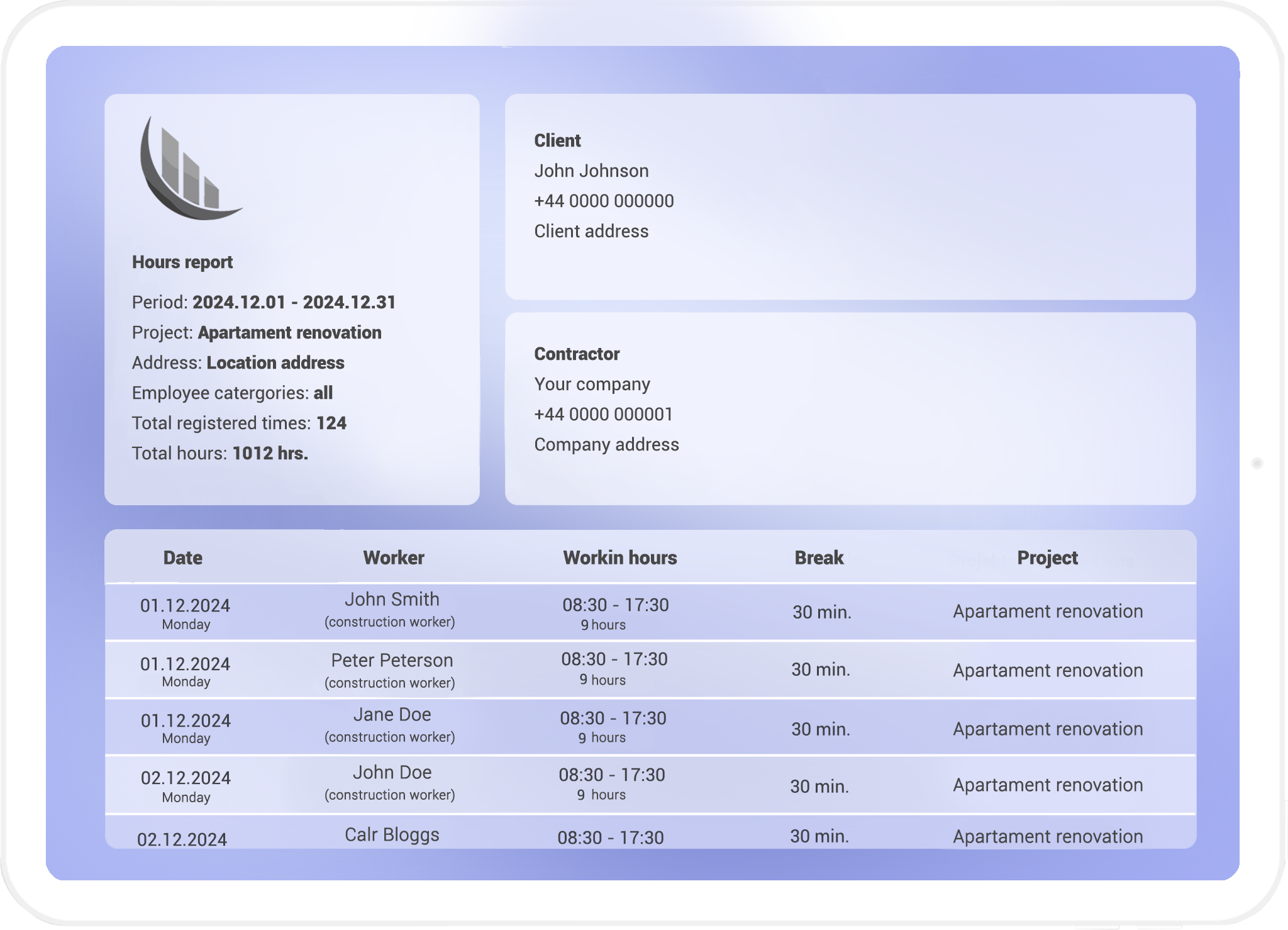Click the Break column header
Viewport: 1288px width, 930px height.
point(819,557)
